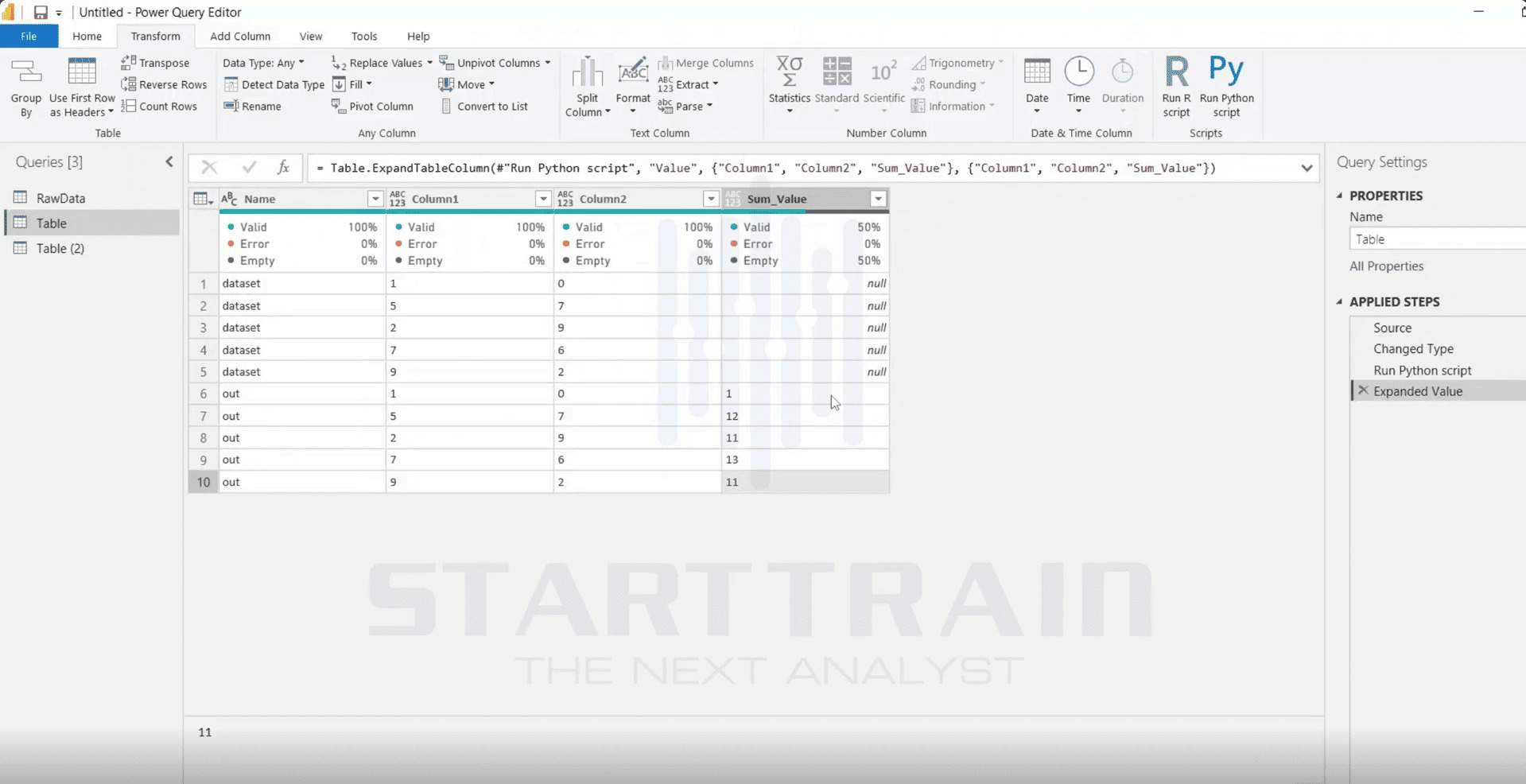This screenshot has width=1526, height=784.
Task: Open the Tools tab
Action: (x=364, y=37)
